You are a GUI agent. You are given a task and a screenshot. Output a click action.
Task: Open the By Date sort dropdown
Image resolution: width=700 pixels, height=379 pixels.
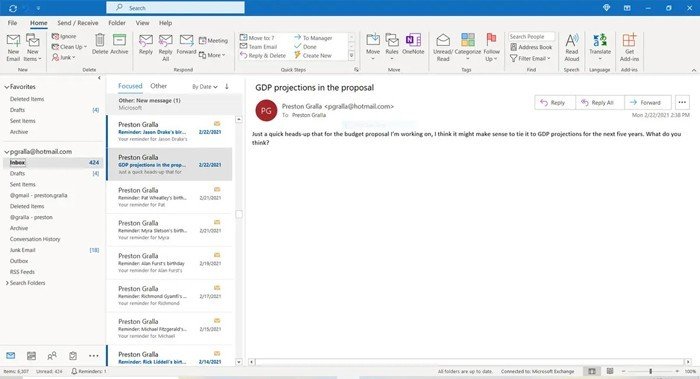(205, 87)
